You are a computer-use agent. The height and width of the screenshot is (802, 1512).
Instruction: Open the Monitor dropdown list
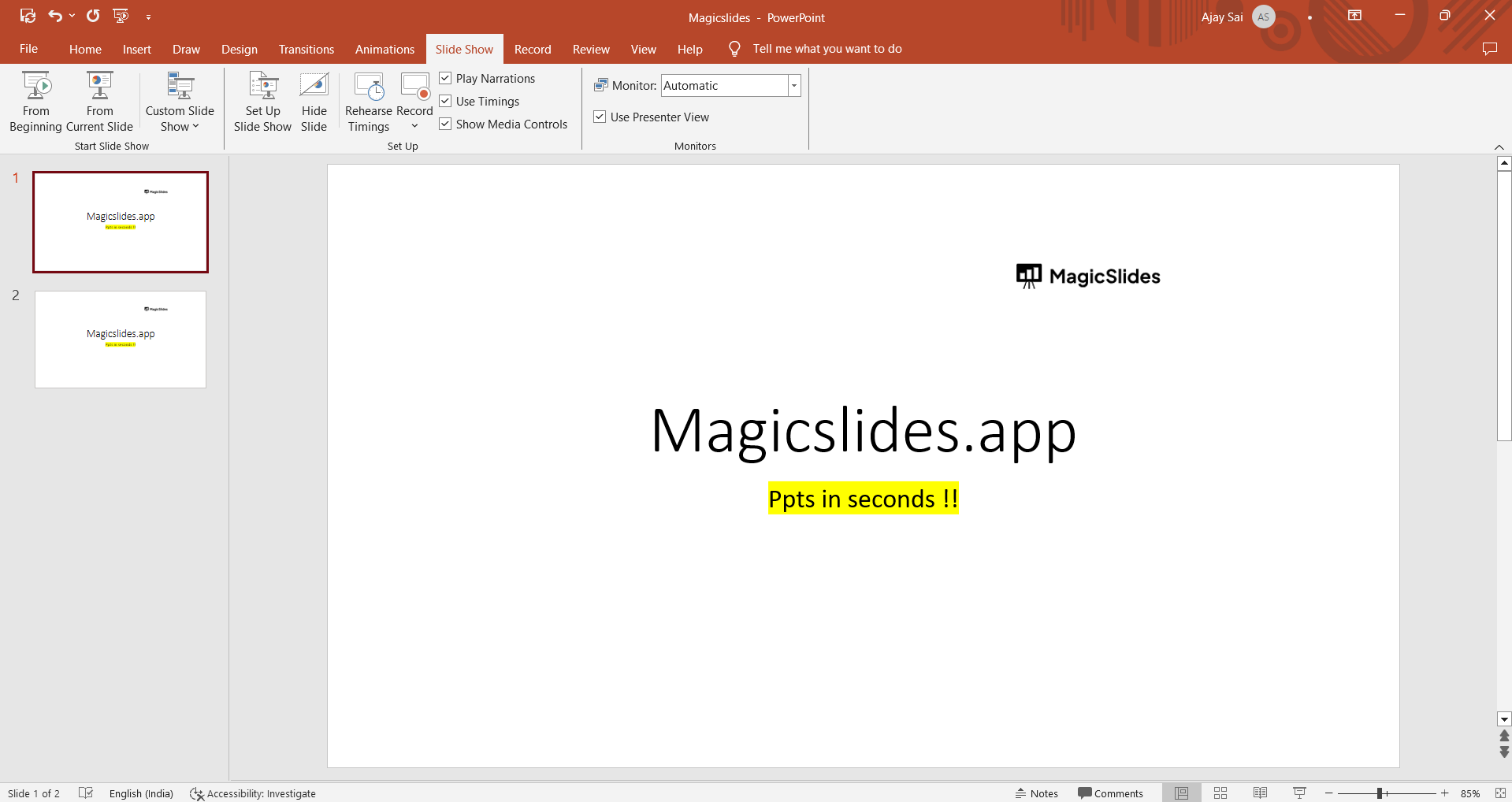click(794, 86)
